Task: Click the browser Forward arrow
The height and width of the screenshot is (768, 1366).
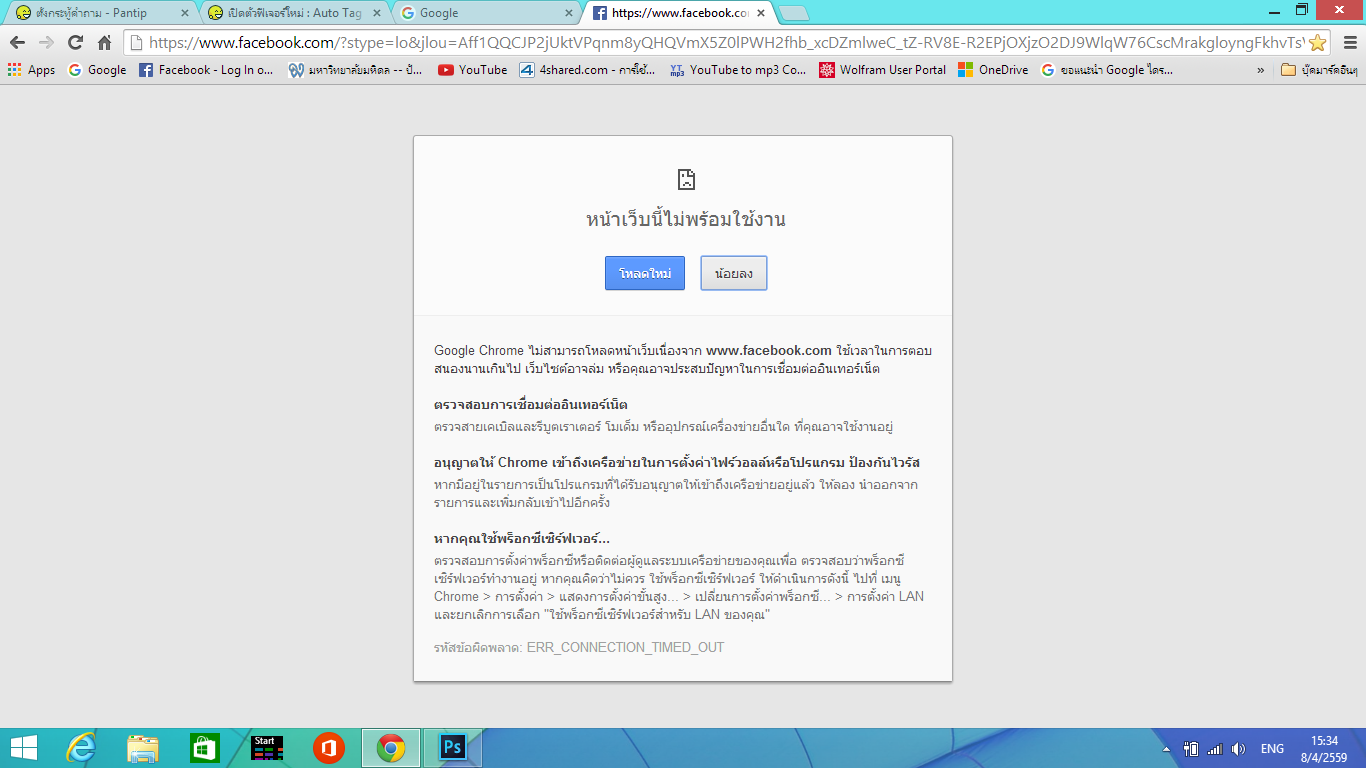Action: tap(46, 43)
